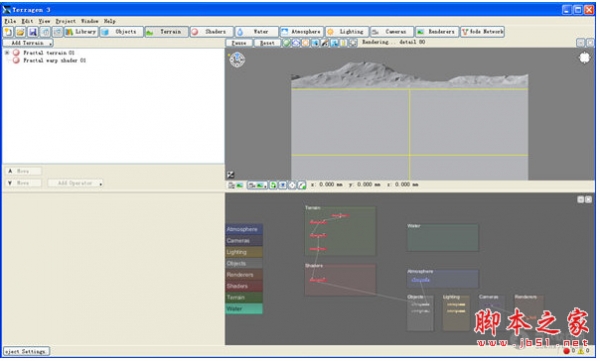The height and width of the screenshot is (361, 600).
Task: Click the crosshair target icon below preview
Action: pyautogui.click(x=292, y=186)
